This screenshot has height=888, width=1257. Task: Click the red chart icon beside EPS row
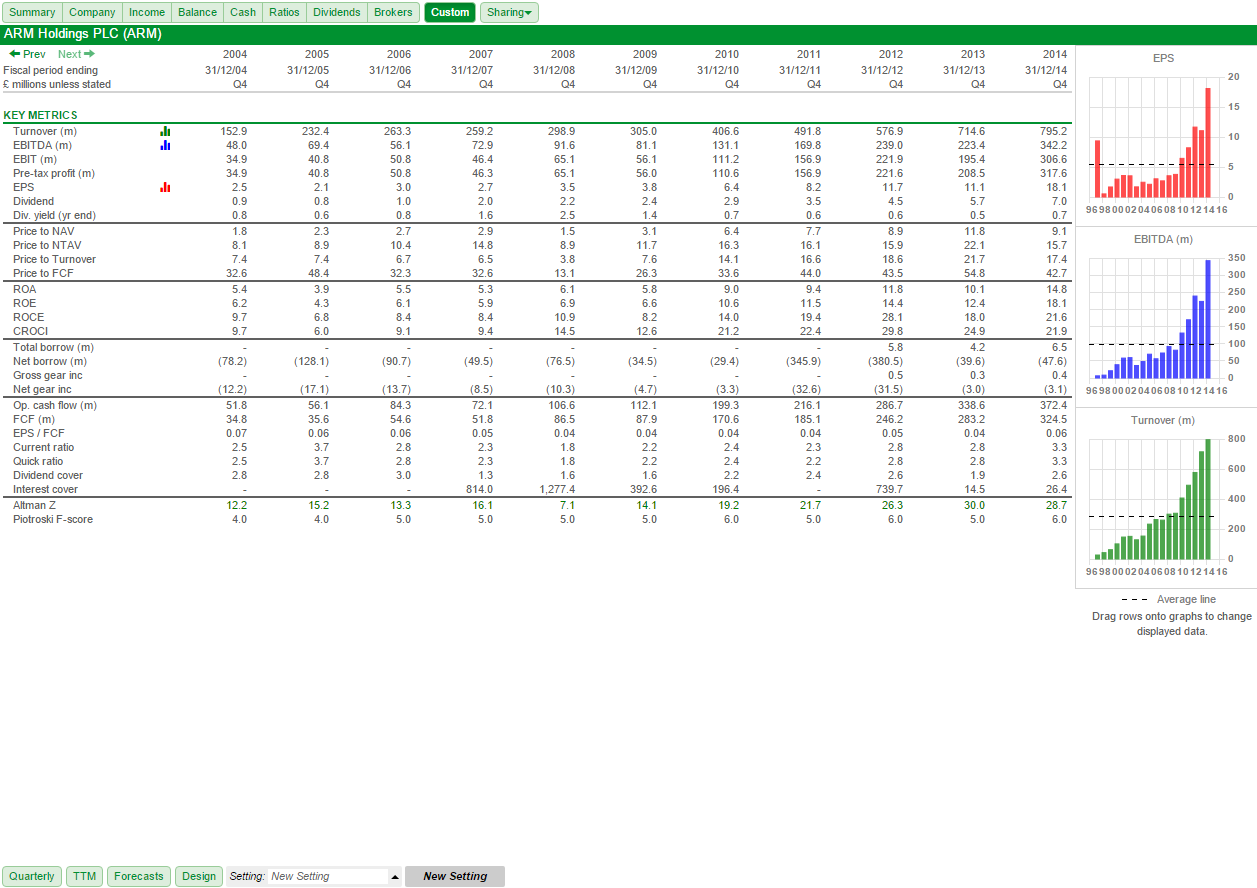pyautogui.click(x=165, y=187)
